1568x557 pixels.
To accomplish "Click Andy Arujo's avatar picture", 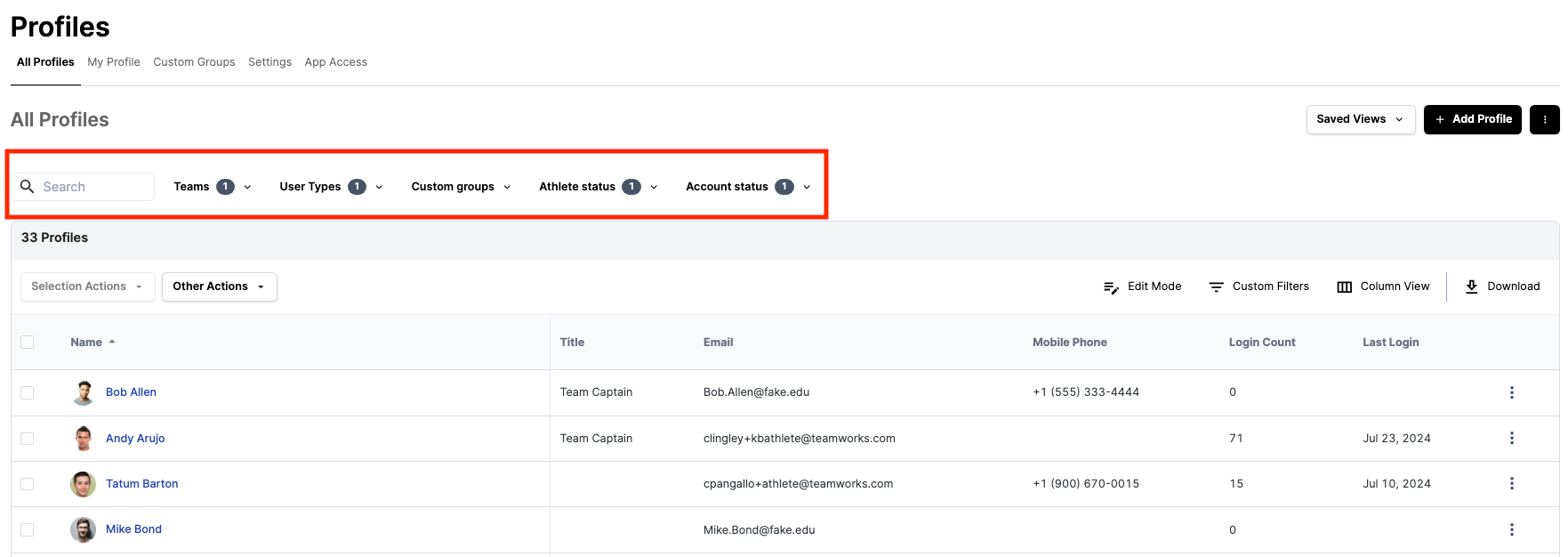I will (x=84, y=439).
